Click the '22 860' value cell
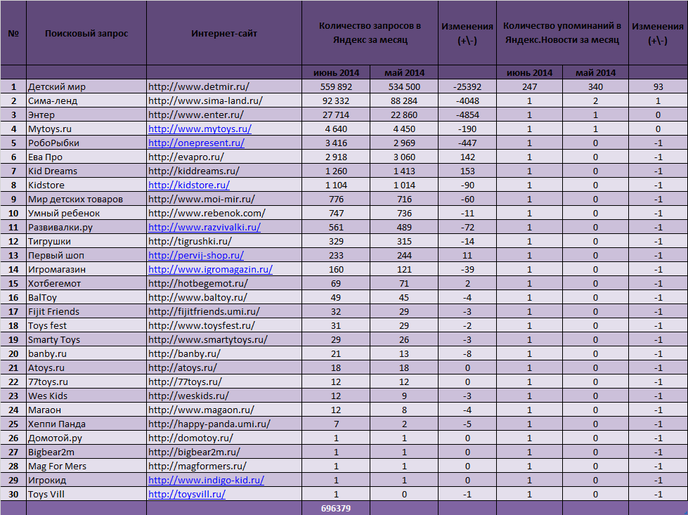Image resolution: width=688 pixels, height=515 pixels. pyautogui.click(x=404, y=115)
